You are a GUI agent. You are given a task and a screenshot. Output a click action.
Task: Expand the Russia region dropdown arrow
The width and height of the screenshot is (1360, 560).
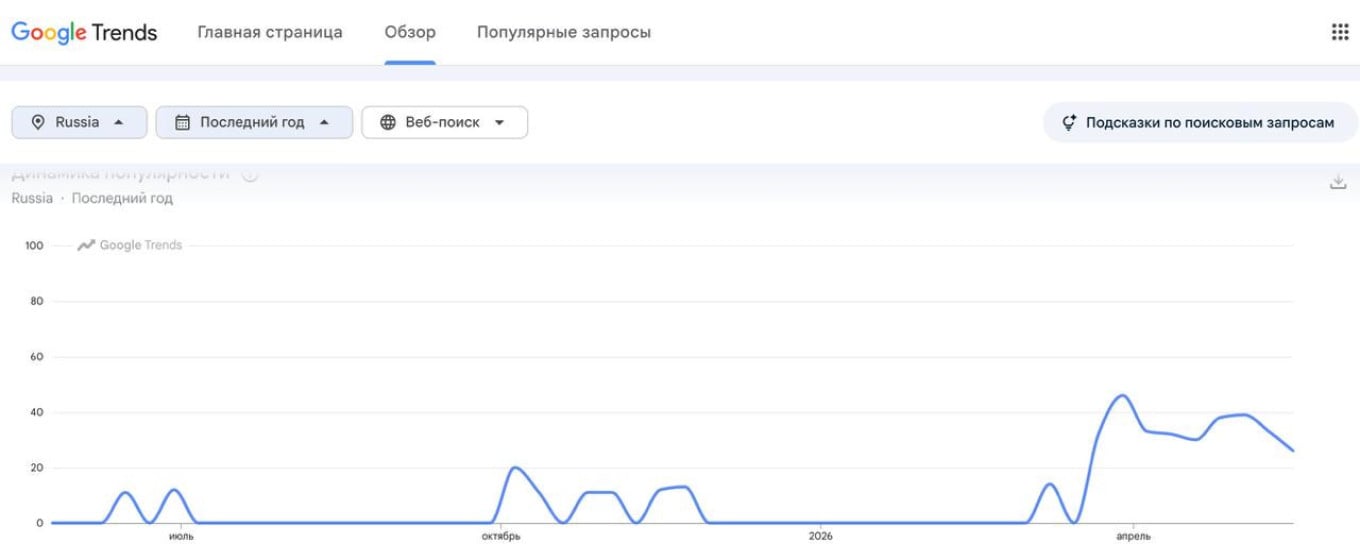(119, 122)
